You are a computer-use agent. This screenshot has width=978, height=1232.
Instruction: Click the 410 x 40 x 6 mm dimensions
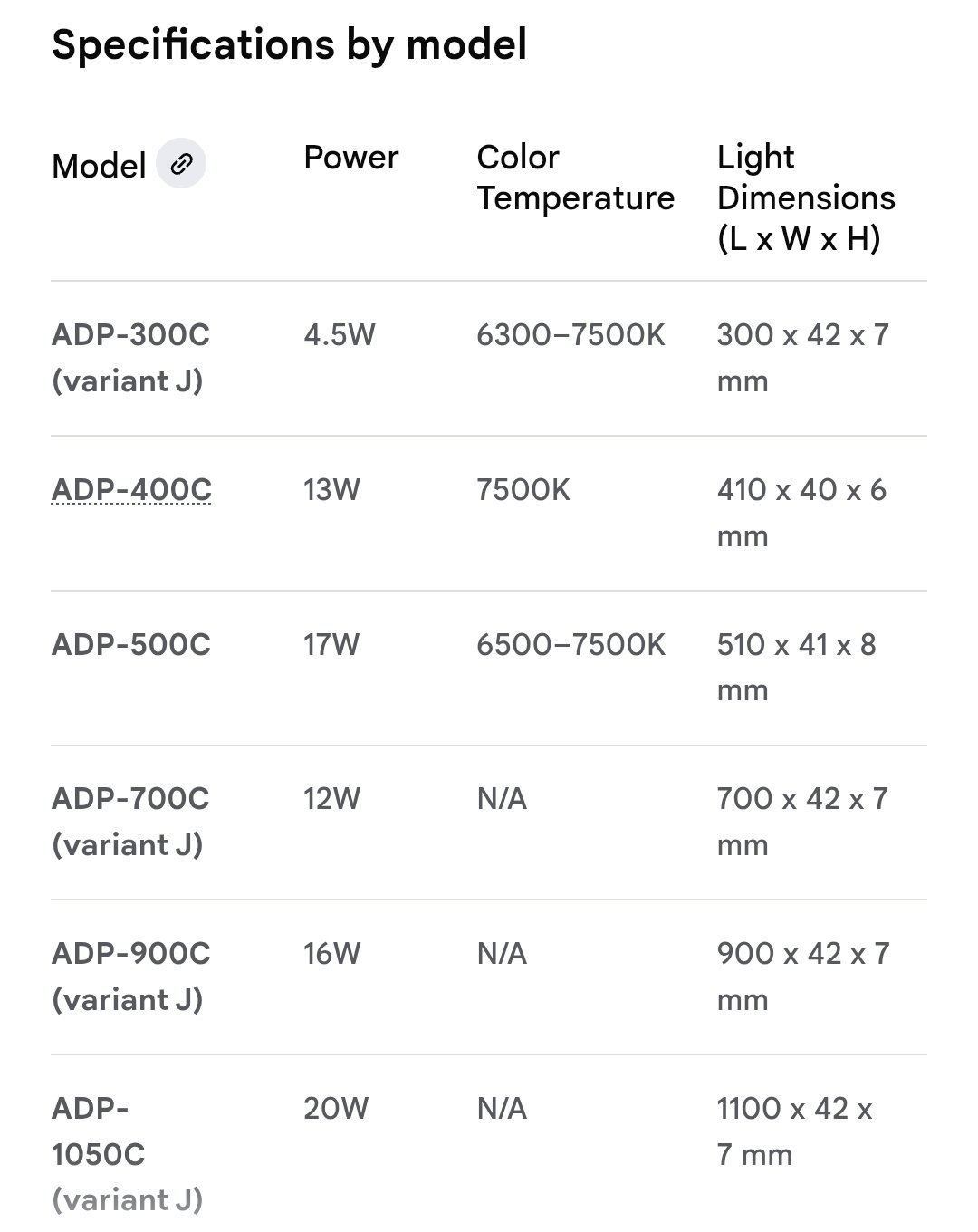tap(801, 512)
